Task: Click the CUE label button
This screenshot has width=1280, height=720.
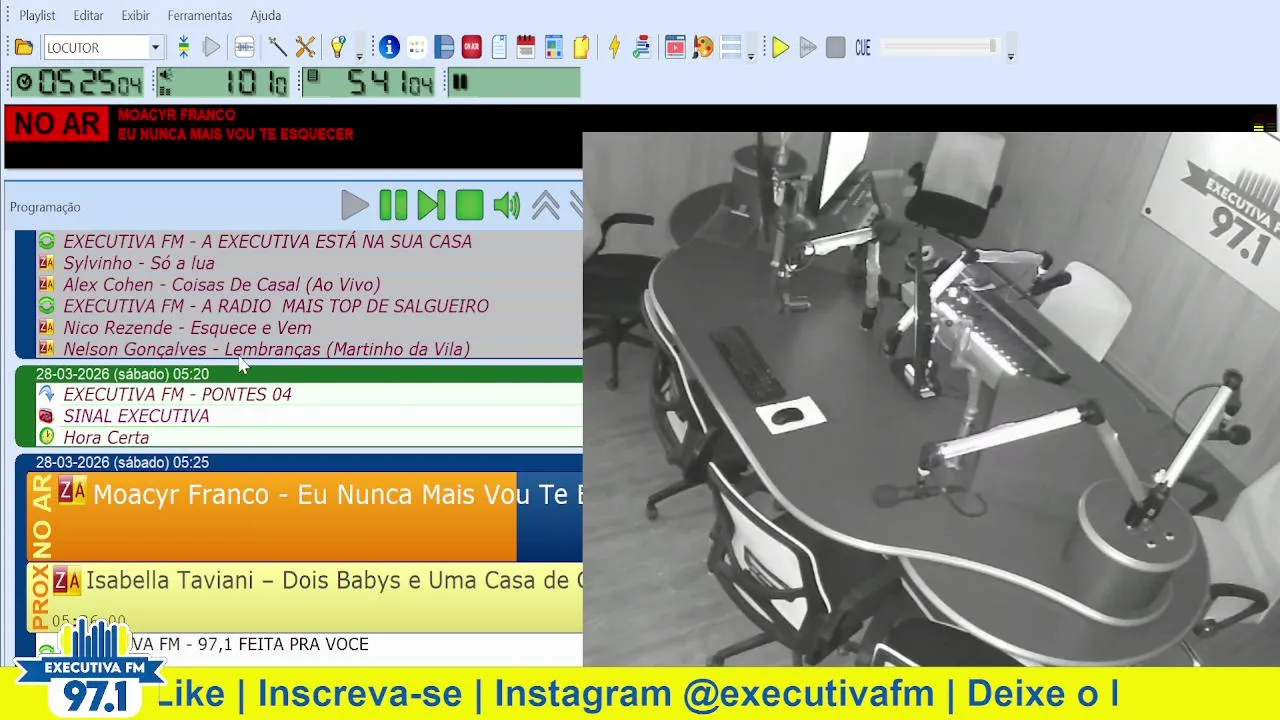Action: click(863, 47)
